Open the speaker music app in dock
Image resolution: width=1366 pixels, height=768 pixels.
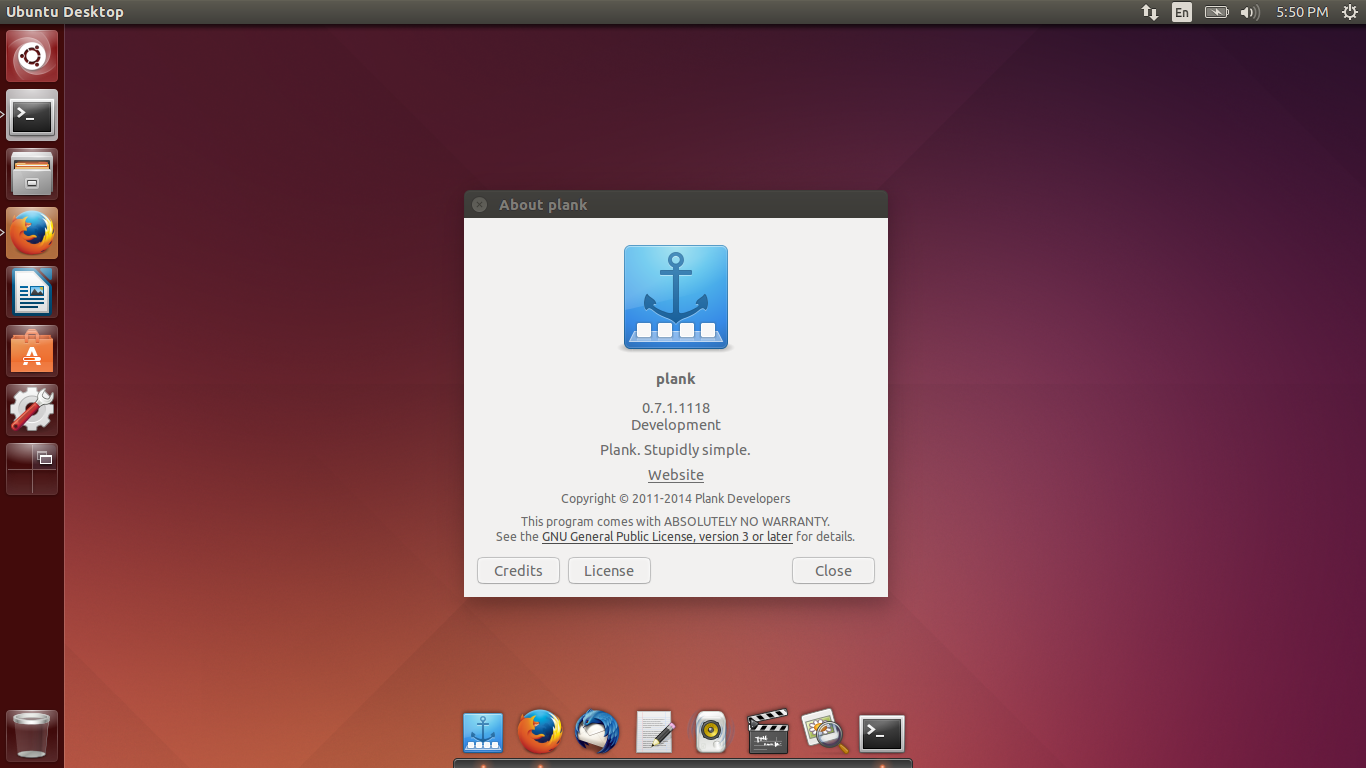tap(711, 732)
